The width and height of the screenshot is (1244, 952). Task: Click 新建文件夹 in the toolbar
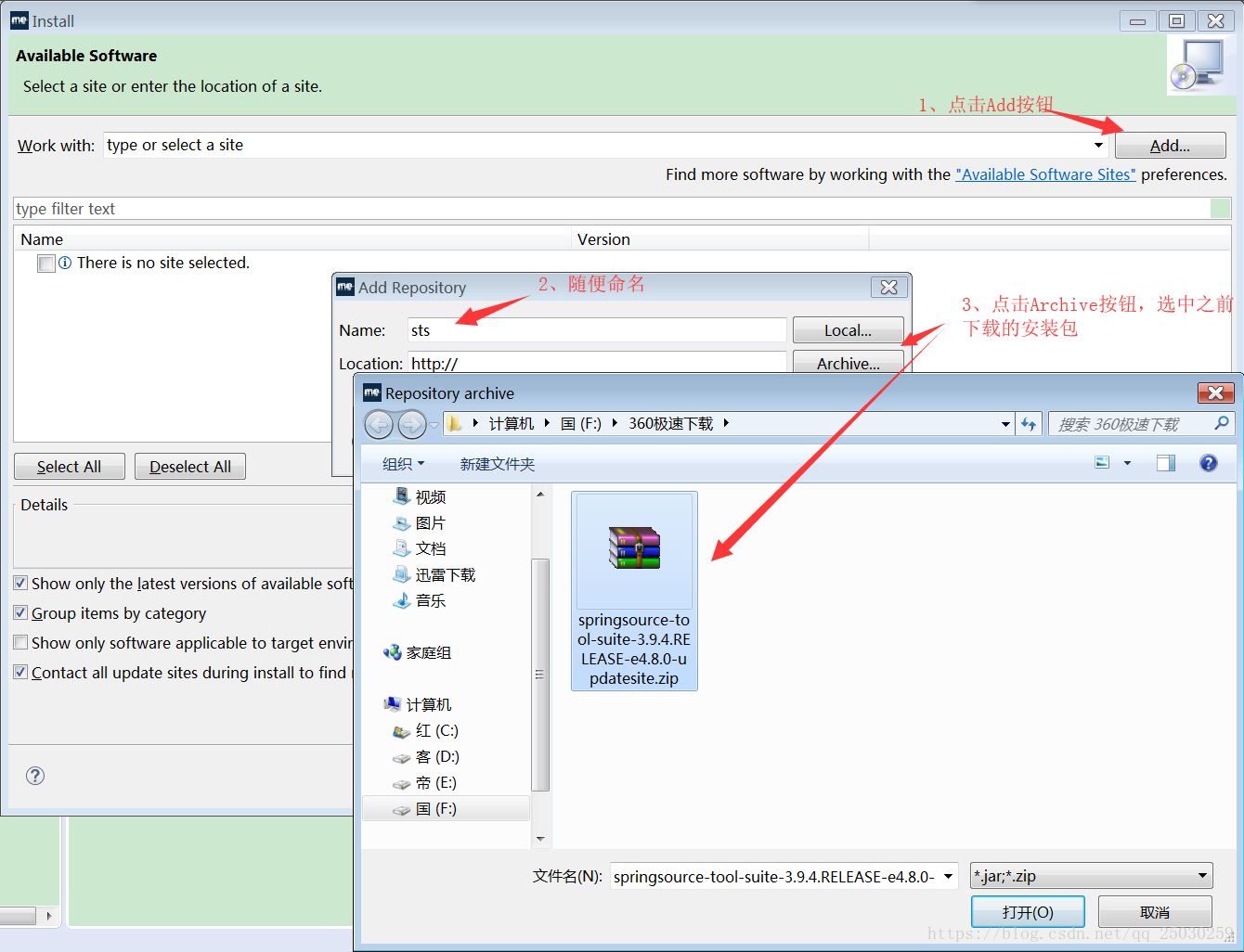(x=498, y=464)
